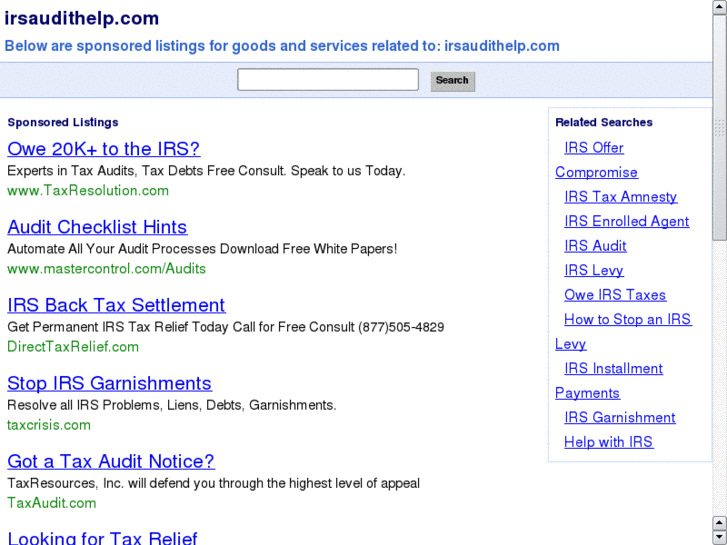
Task: Select the IRS Enrolled Agent related search
Action: (x=626, y=221)
